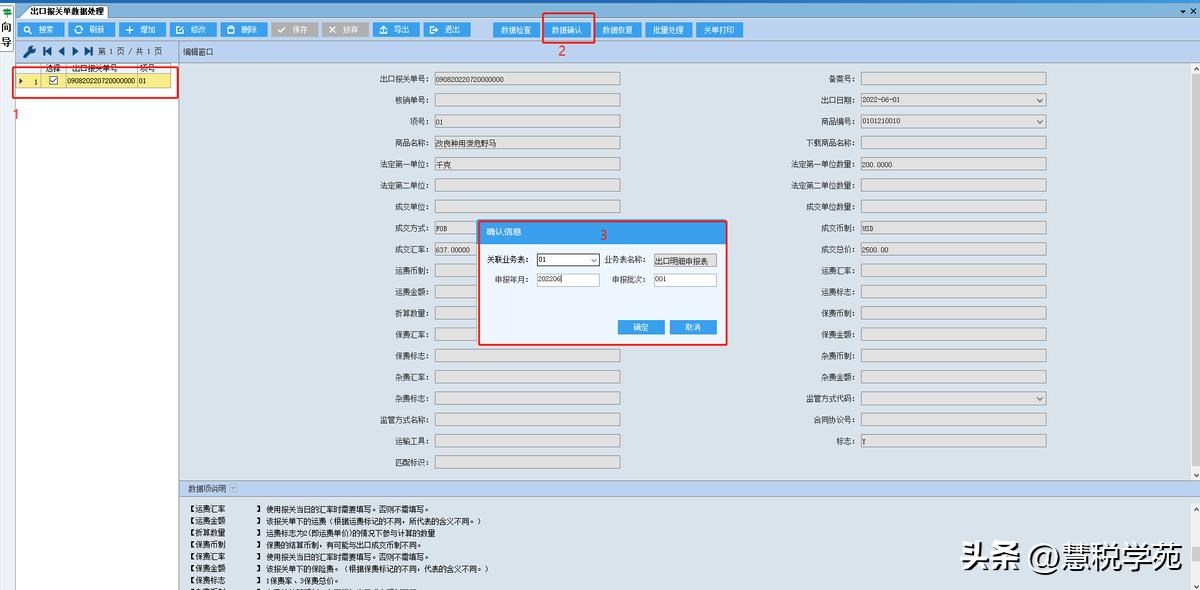Screen dimensions: 1200x590
Task: Click the 申报年月 input field
Action: click(x=568, y=280)
